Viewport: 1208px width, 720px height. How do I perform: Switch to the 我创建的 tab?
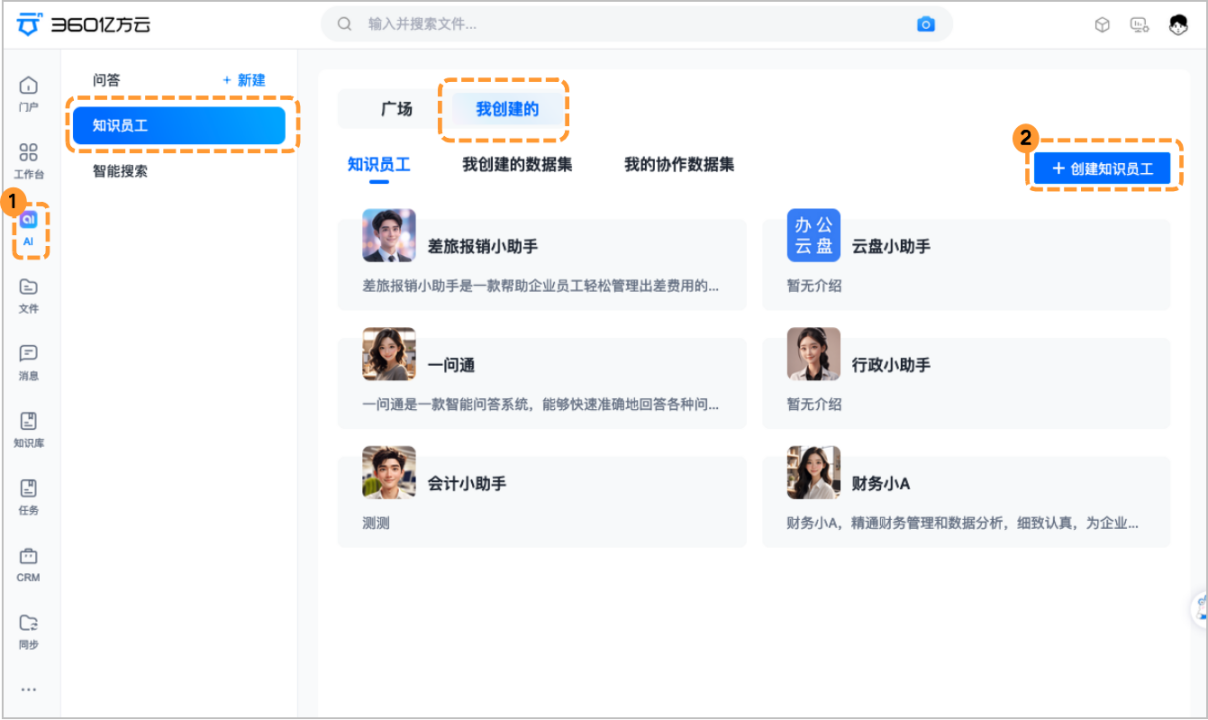[x=507, y=109]
